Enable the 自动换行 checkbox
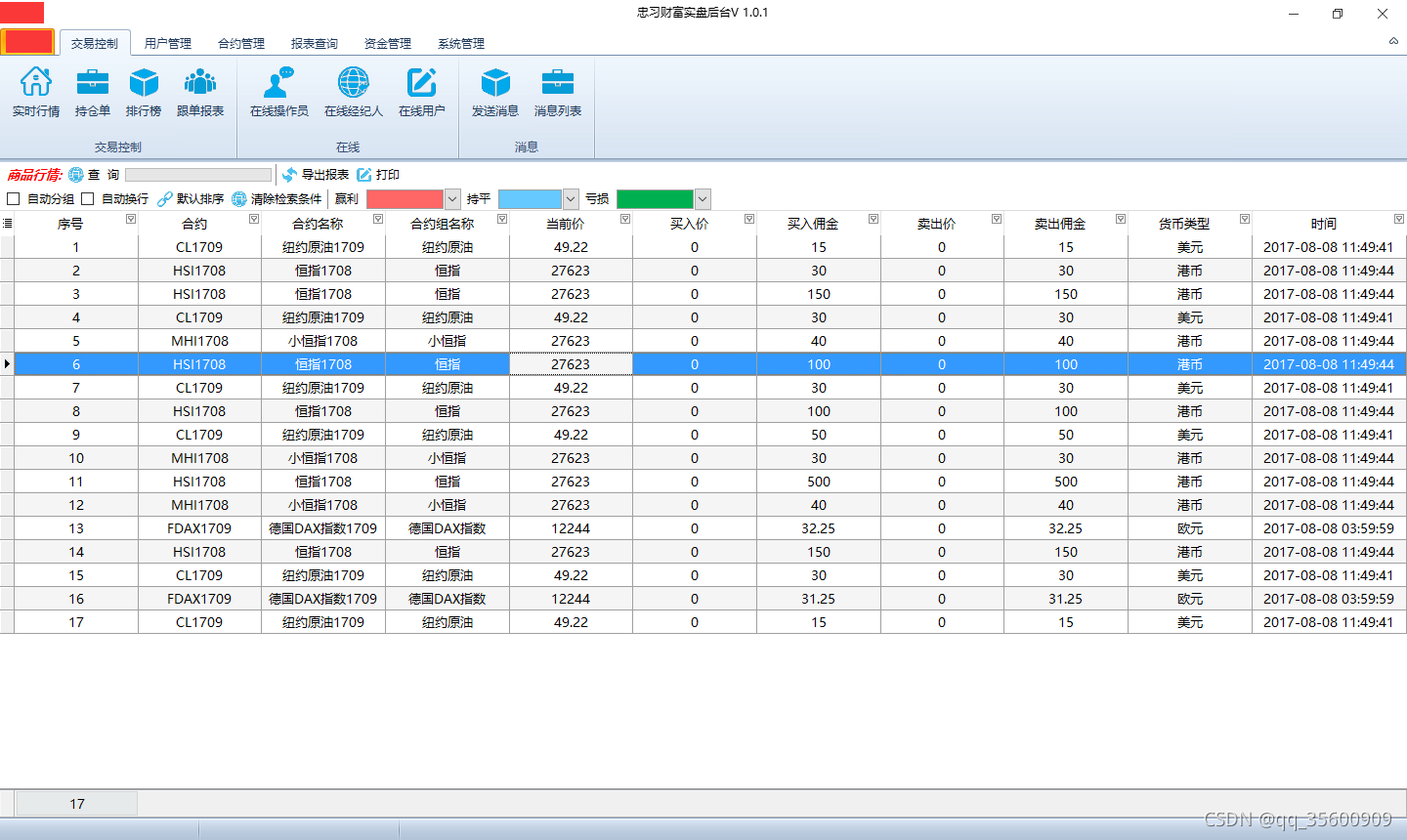1407x840 pixels. pyautogui.click(x=88, y=199)
